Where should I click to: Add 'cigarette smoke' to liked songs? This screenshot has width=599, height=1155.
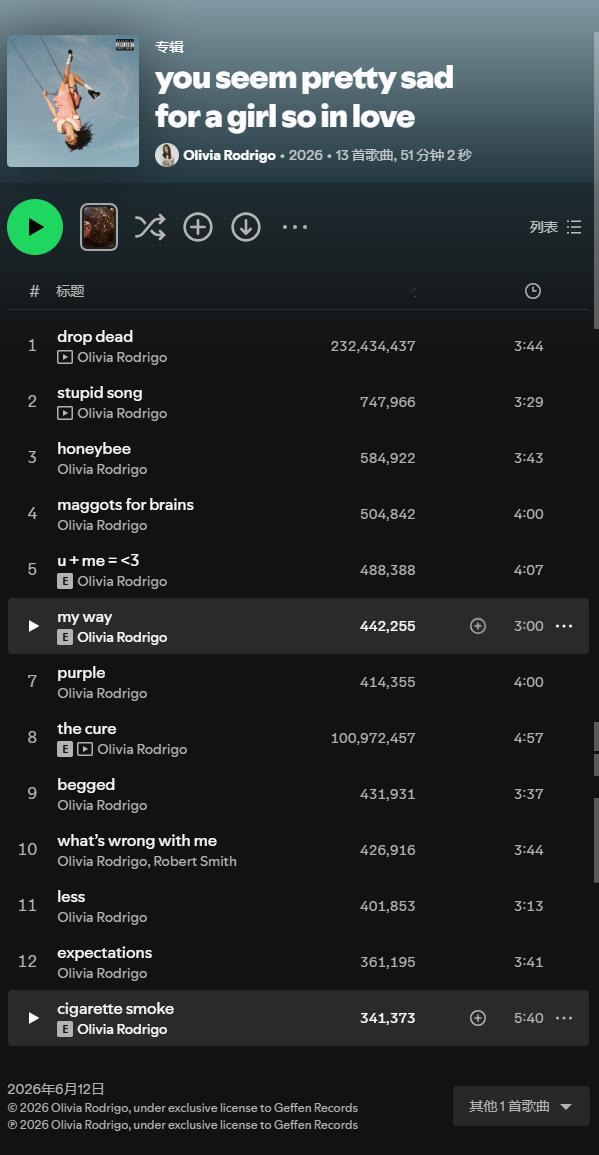(478, 1018)
